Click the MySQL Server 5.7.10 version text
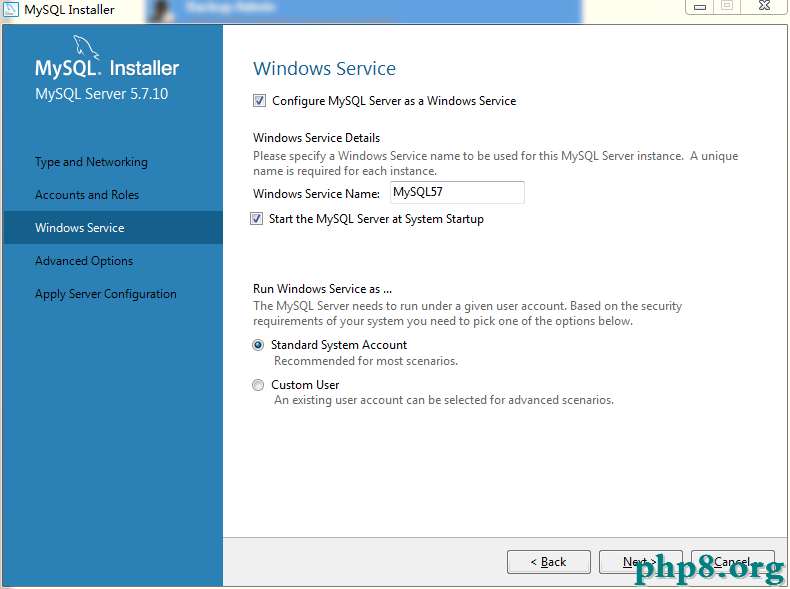790x589 pixels. pos(101,94)
